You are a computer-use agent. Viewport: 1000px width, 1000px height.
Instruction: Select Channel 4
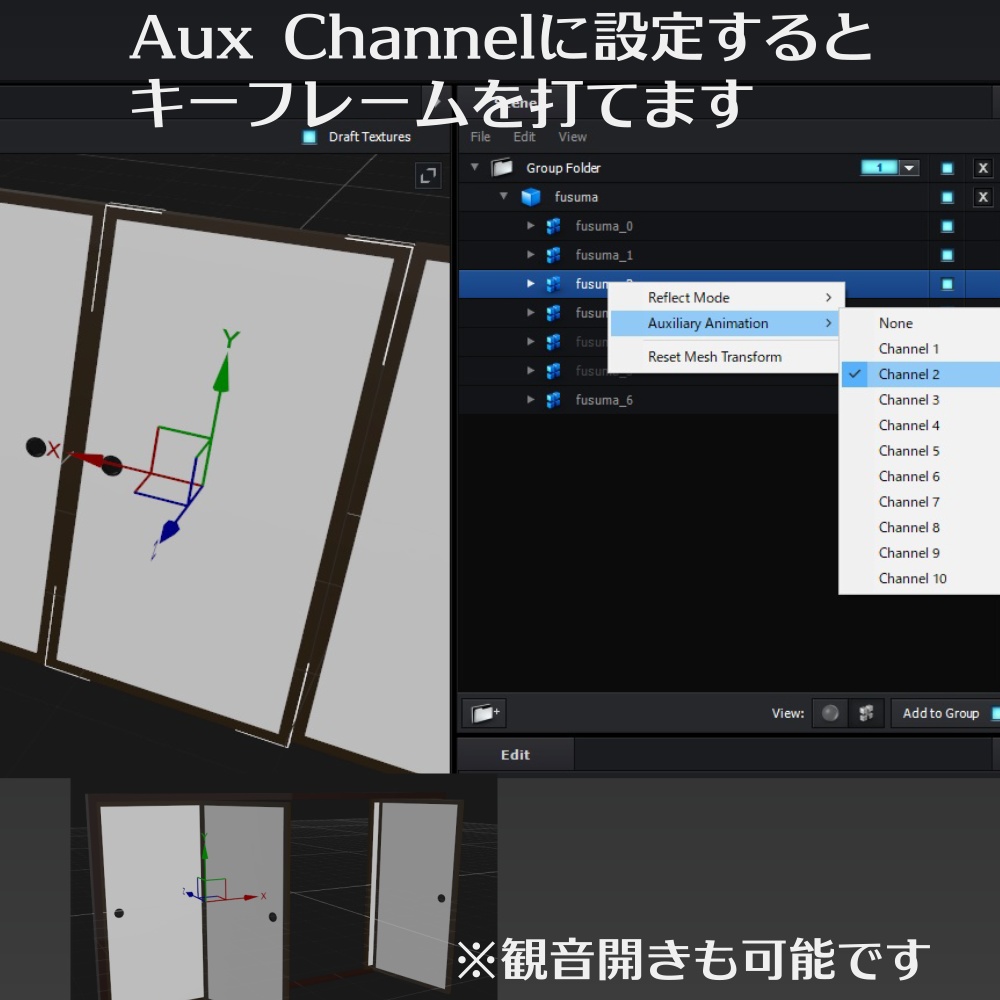click(920, 425)
